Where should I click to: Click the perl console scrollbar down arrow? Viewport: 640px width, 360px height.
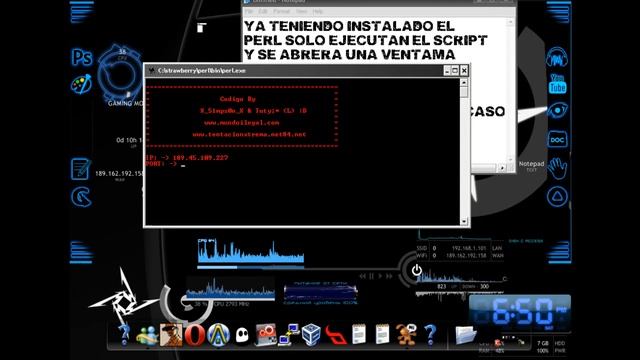(464, 221)
